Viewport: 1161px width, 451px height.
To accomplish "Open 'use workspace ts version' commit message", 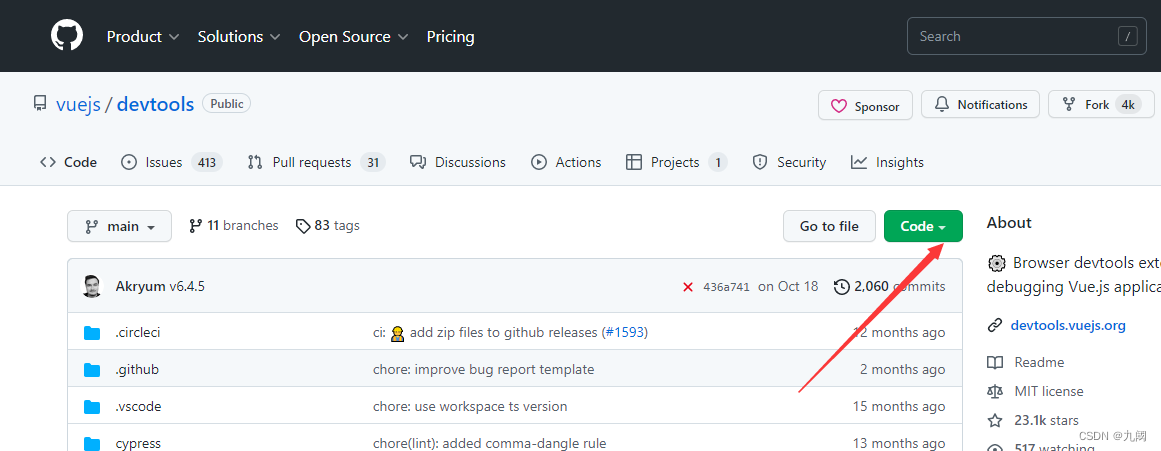I will (x=470, y=407).
